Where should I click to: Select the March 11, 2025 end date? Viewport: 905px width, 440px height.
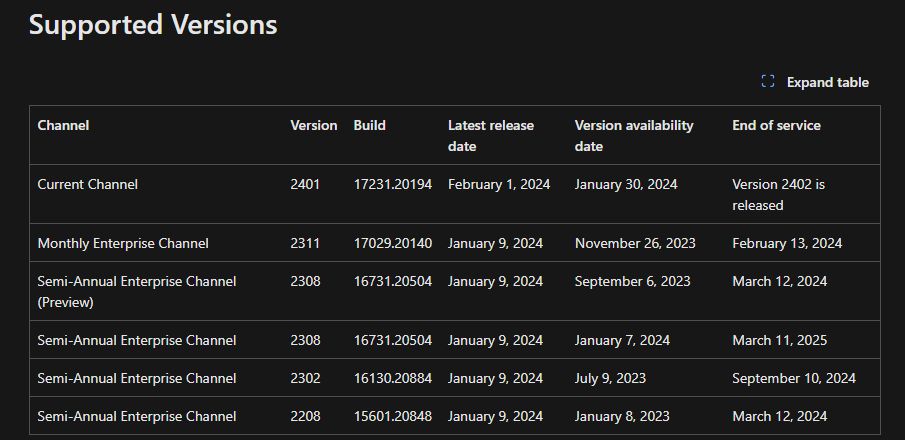tap(779, 340)
